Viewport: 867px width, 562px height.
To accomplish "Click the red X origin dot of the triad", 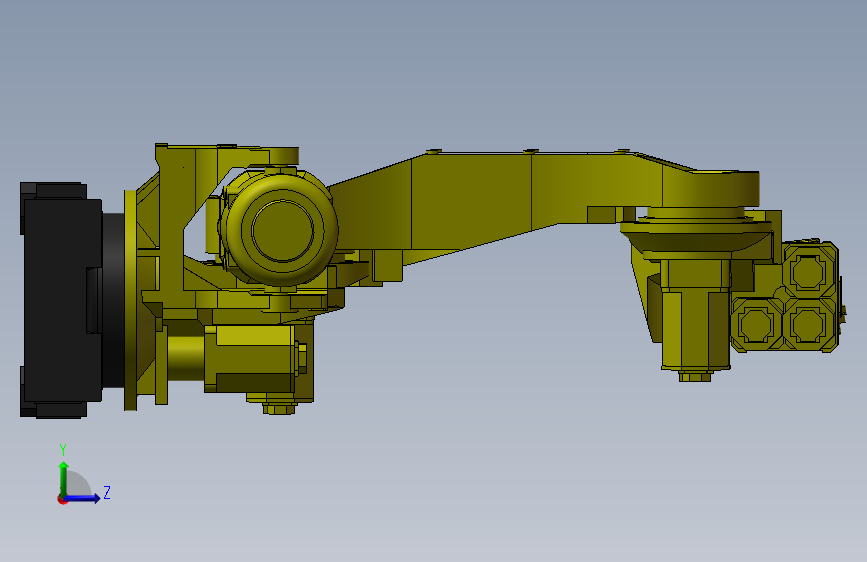I will (x=62, y=499).
